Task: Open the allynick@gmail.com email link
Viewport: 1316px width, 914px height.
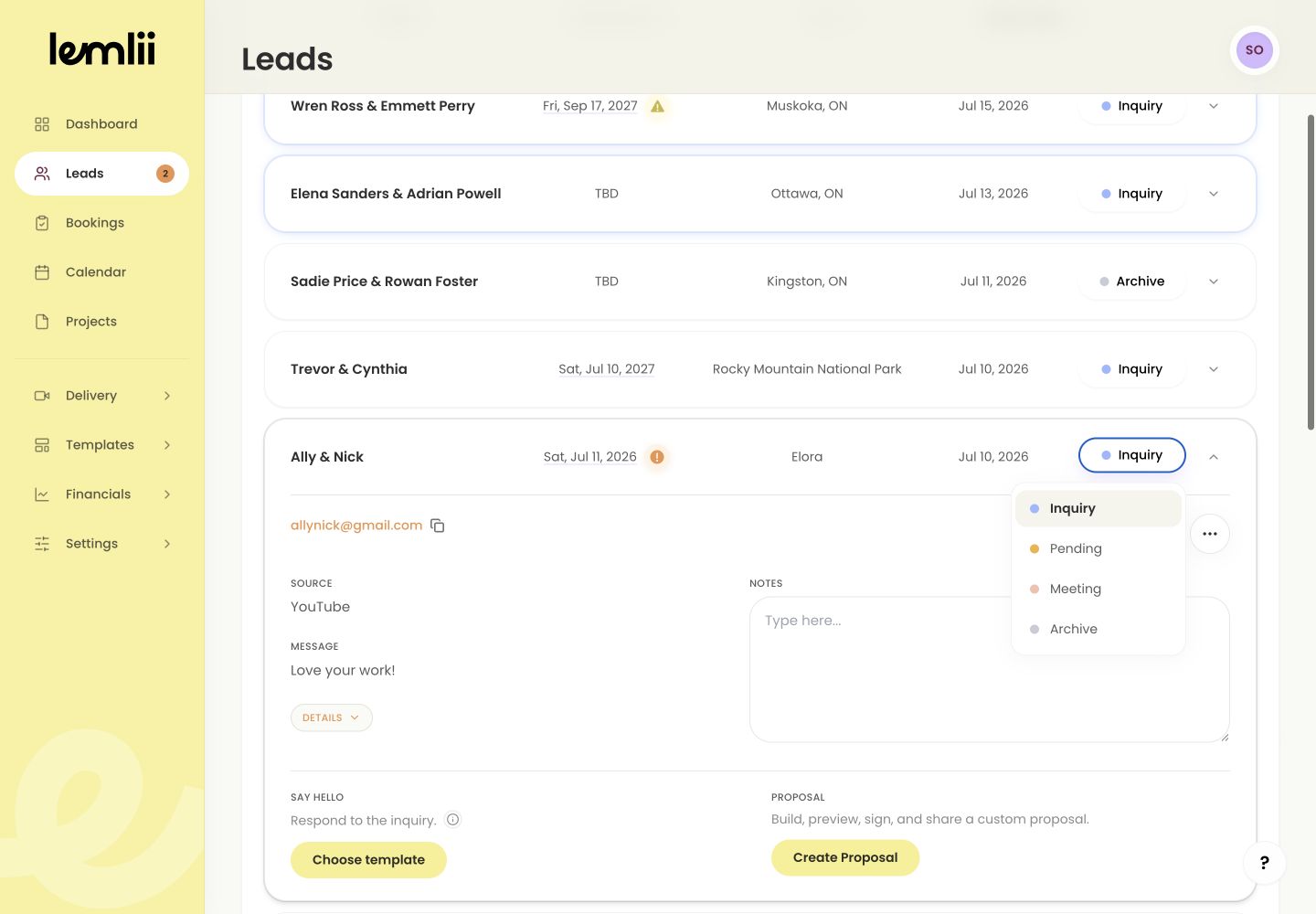Action: pyautogui.click(x=356, y=526)
